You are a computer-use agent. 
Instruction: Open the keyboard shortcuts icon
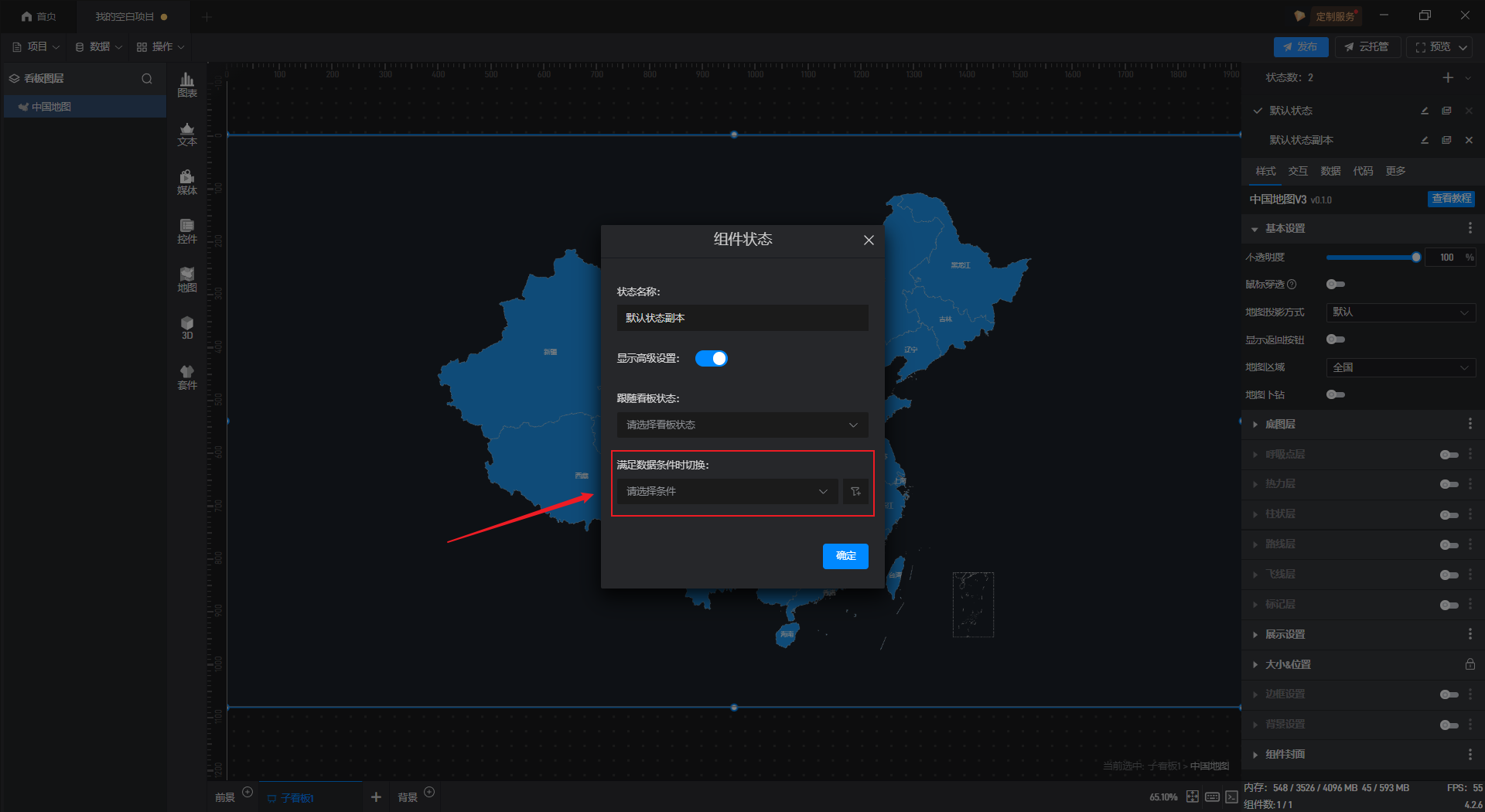[x=1212, y=797]
